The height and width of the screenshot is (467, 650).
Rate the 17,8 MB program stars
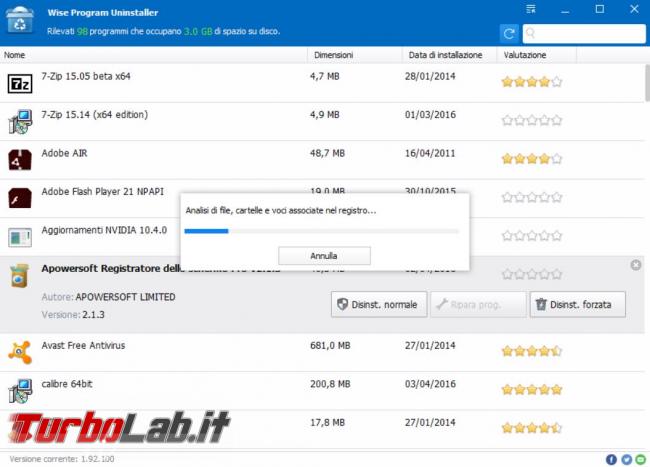tap(532, 428)
